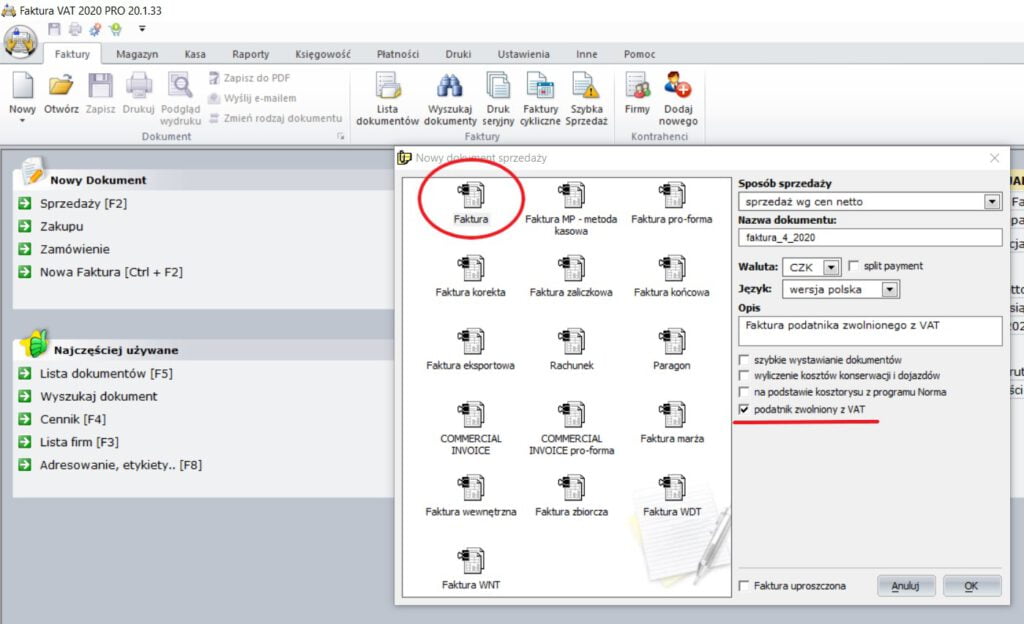Select Faktura WNT icon

pyautogui.click(x=471, y=561)
